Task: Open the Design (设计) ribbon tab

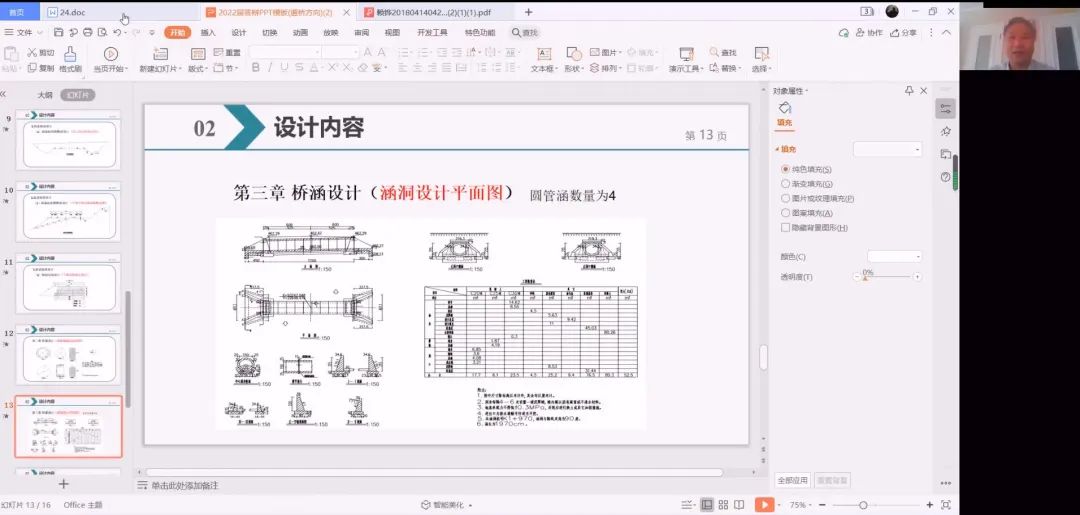Action: pos(238,32)
